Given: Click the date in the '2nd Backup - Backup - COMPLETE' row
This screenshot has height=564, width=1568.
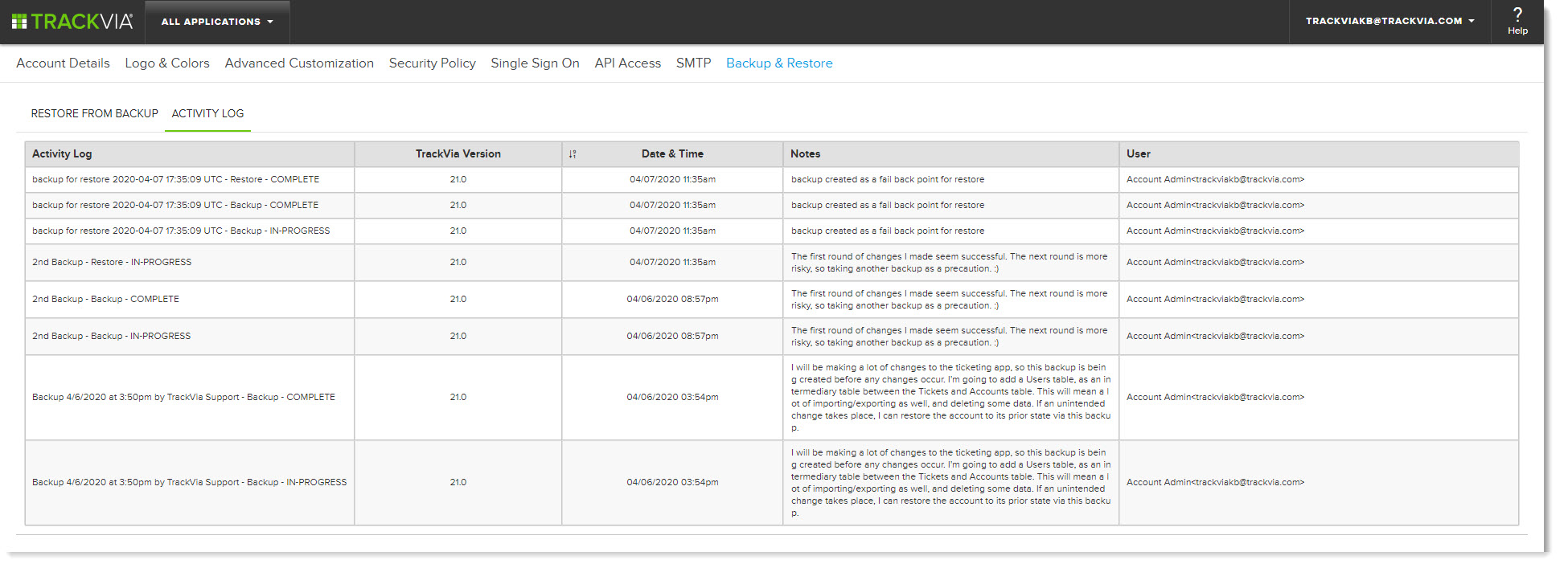Looking at the screenshot, I should tap(672, 300).
